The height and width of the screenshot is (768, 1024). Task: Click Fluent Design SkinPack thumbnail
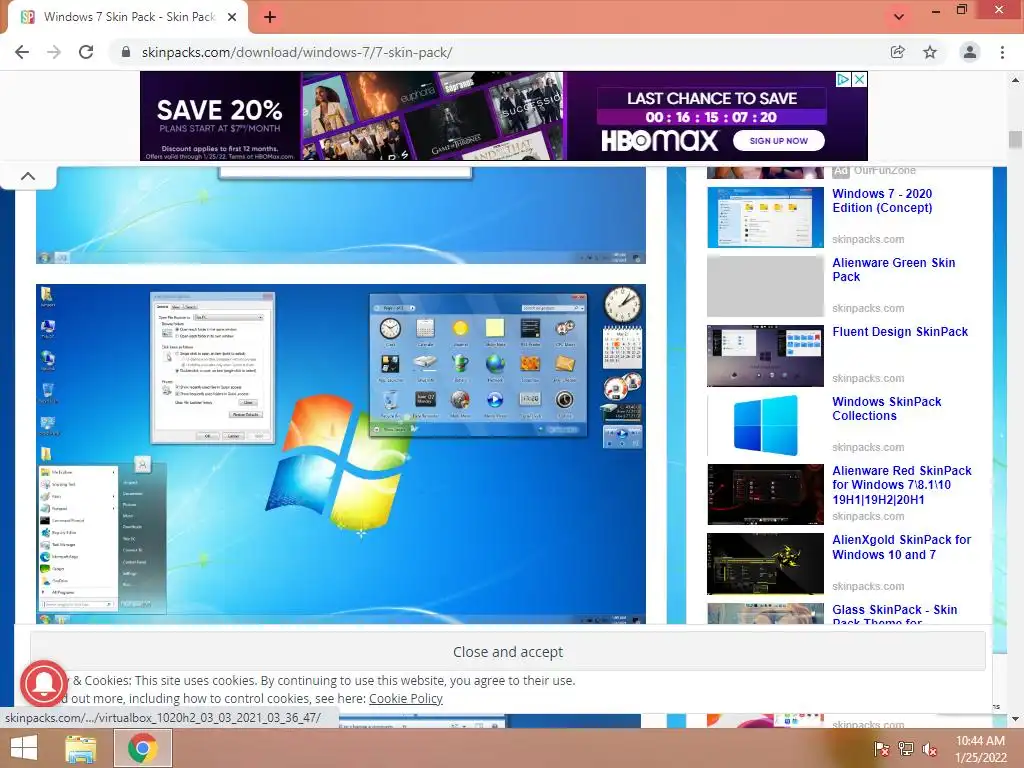coord(765,356)
